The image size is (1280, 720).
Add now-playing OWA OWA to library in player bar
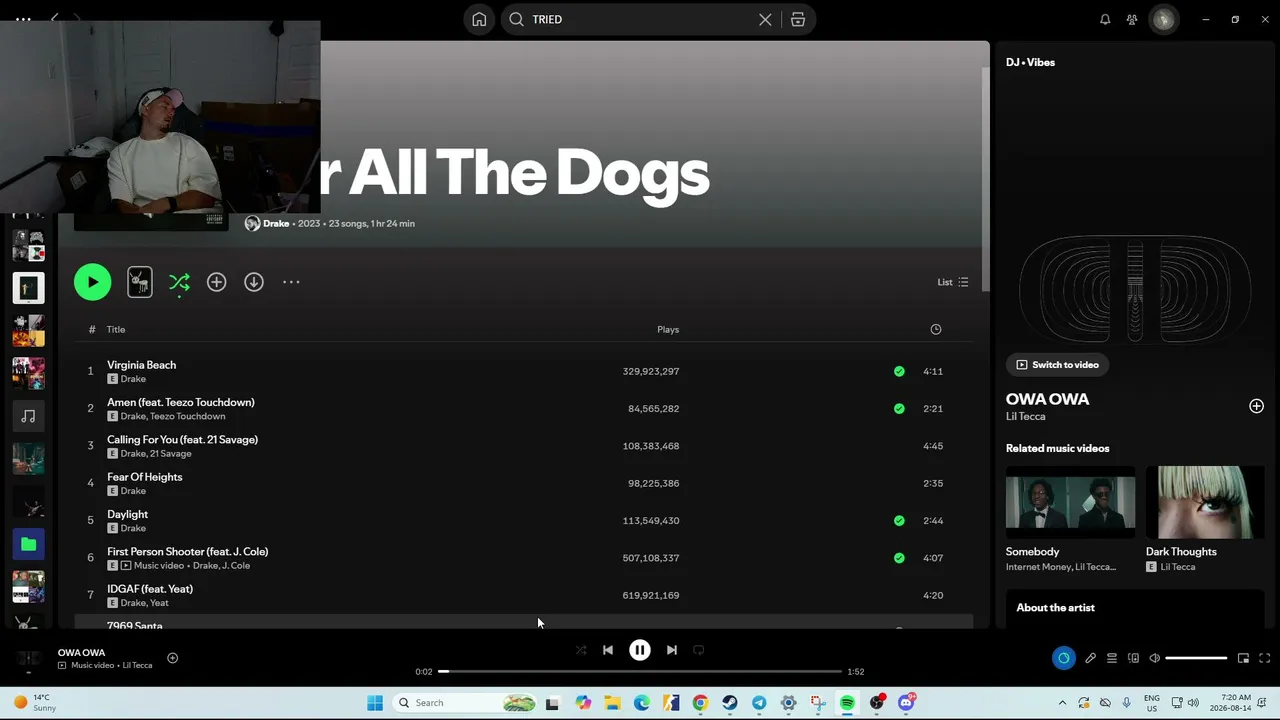pos(172,658)
